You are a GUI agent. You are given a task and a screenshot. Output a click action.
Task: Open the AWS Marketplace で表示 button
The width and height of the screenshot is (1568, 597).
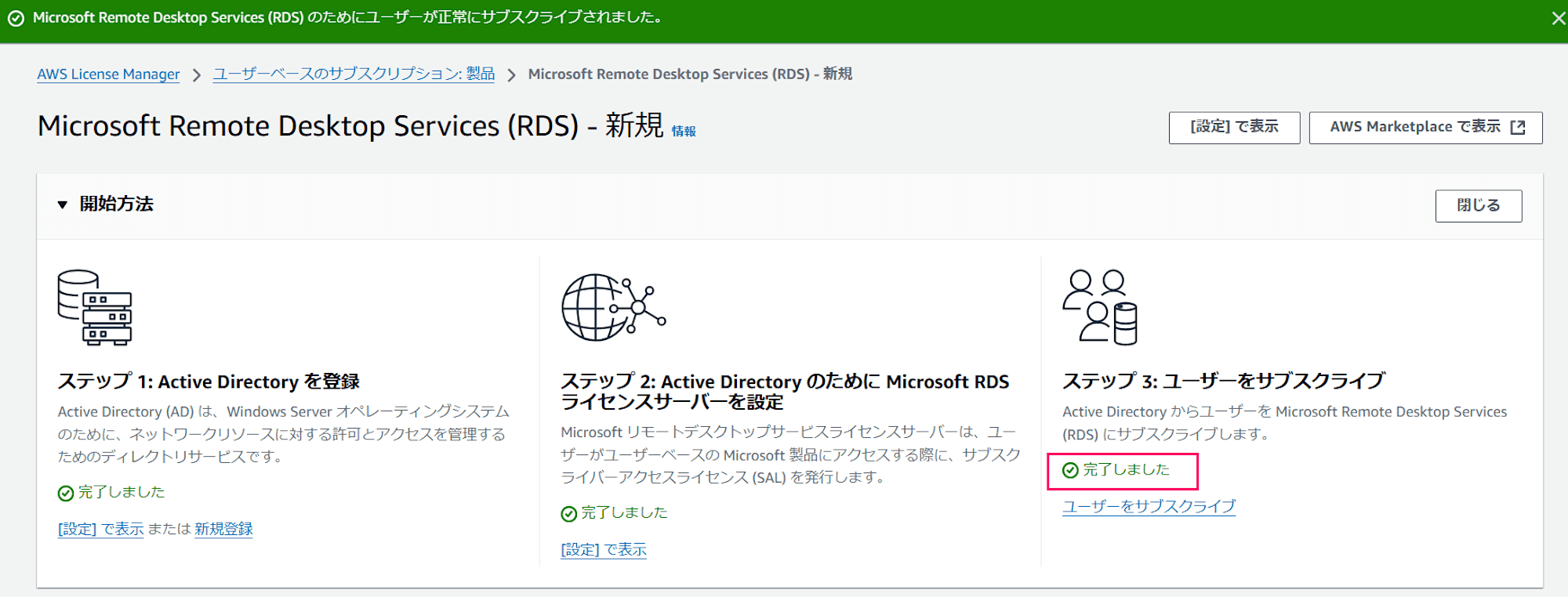click(x=1425, y=127)
